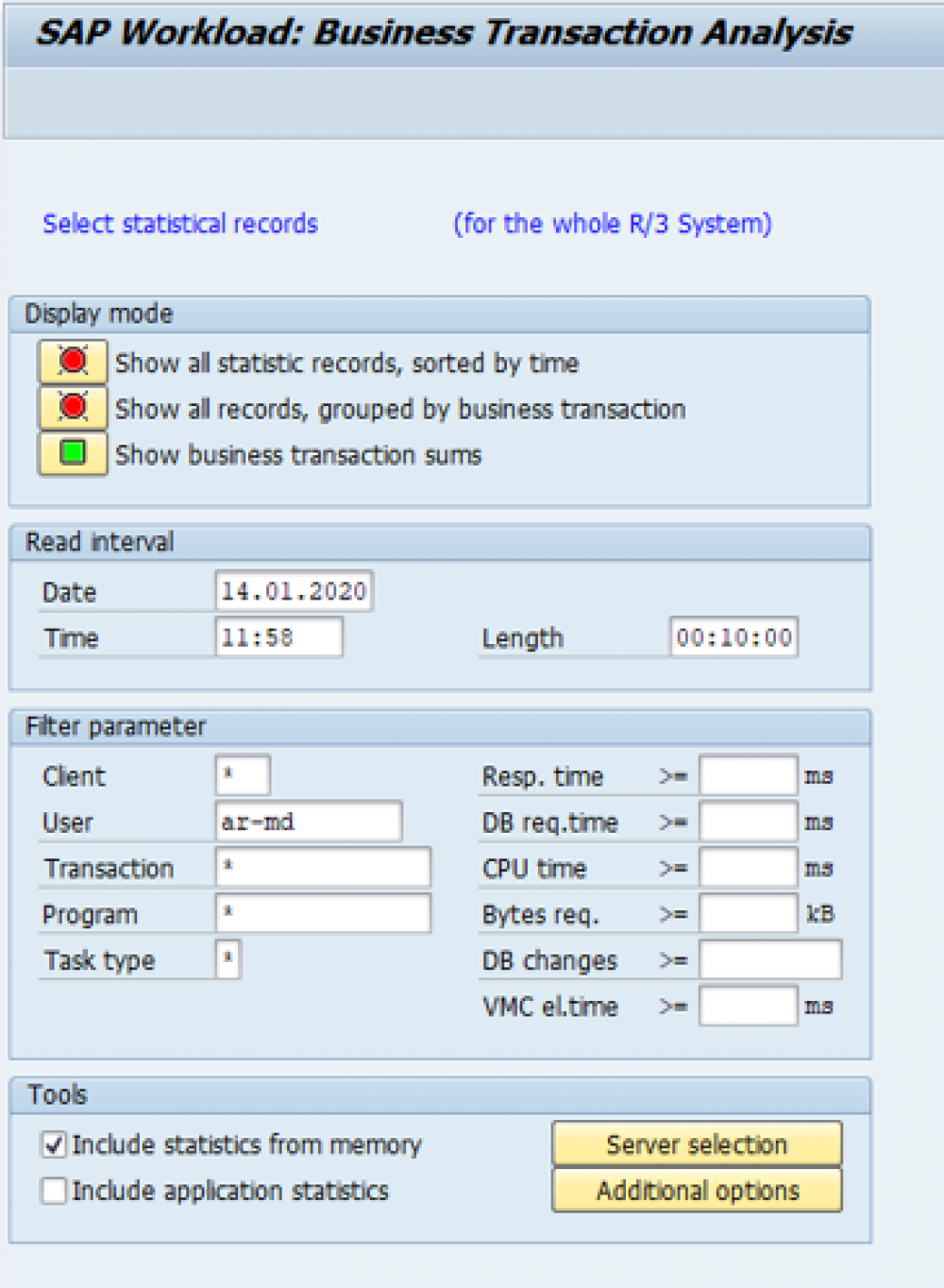Select 'Show all records, grouped by business transaction' button
Screen dimensions: 944x1288
[x=73, y=408]
